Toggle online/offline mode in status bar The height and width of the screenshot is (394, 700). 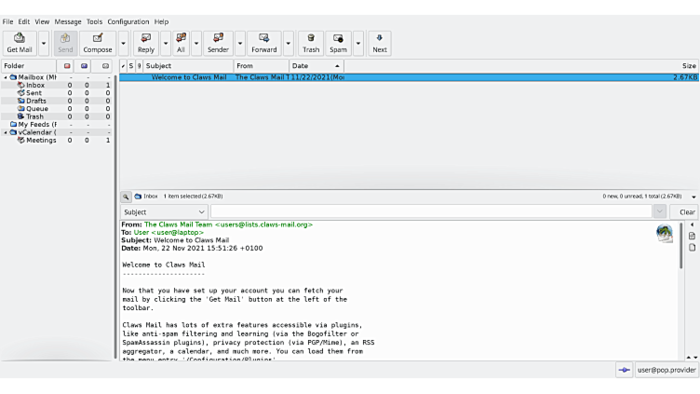624,370
